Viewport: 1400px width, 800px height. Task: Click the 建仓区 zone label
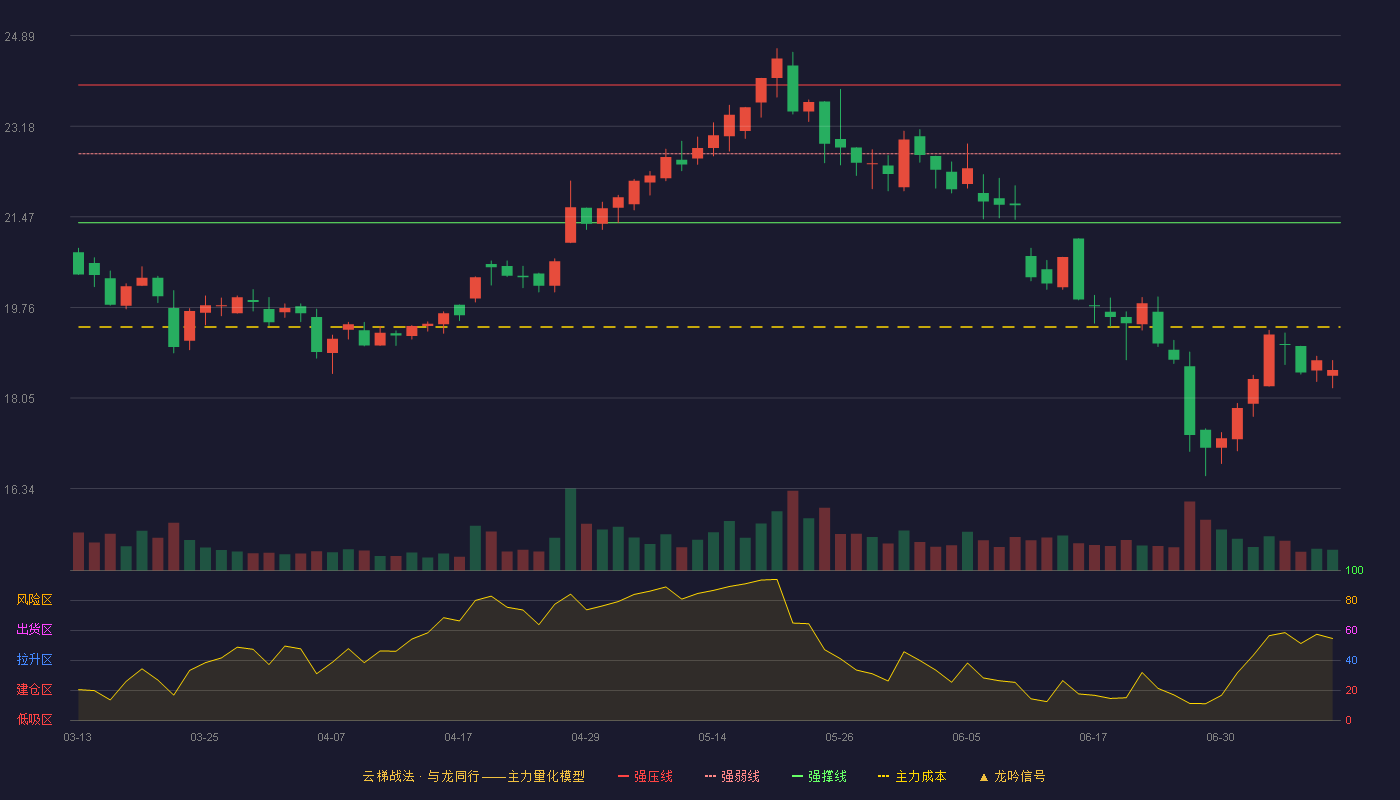coord(34,690)
